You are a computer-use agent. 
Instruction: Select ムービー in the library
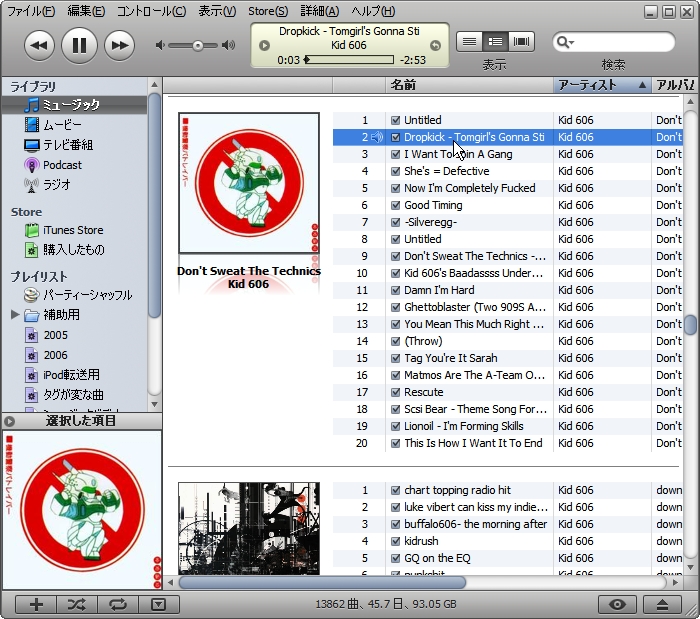tap(62, 125)
